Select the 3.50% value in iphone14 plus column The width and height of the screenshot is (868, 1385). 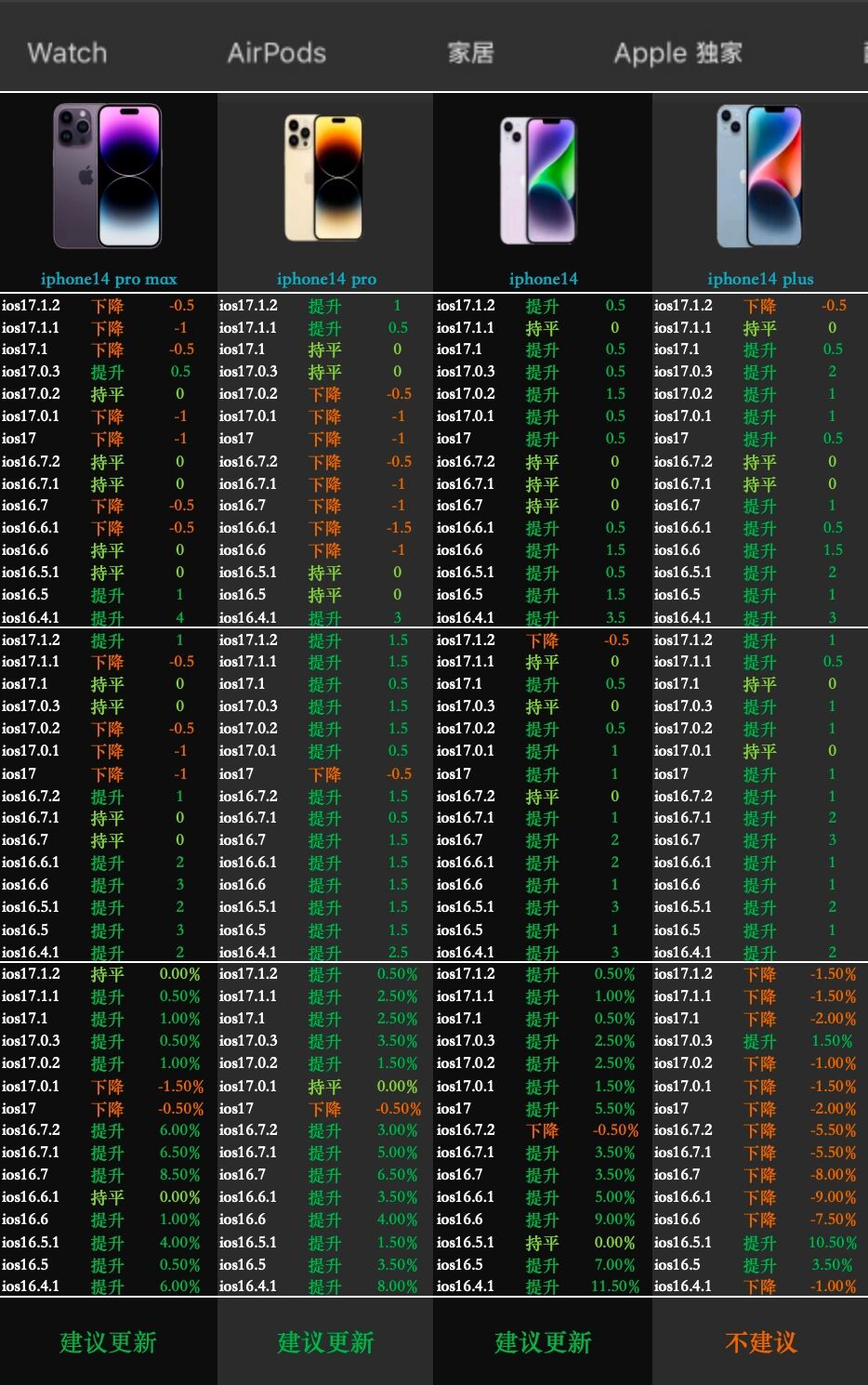point(833,1265)
